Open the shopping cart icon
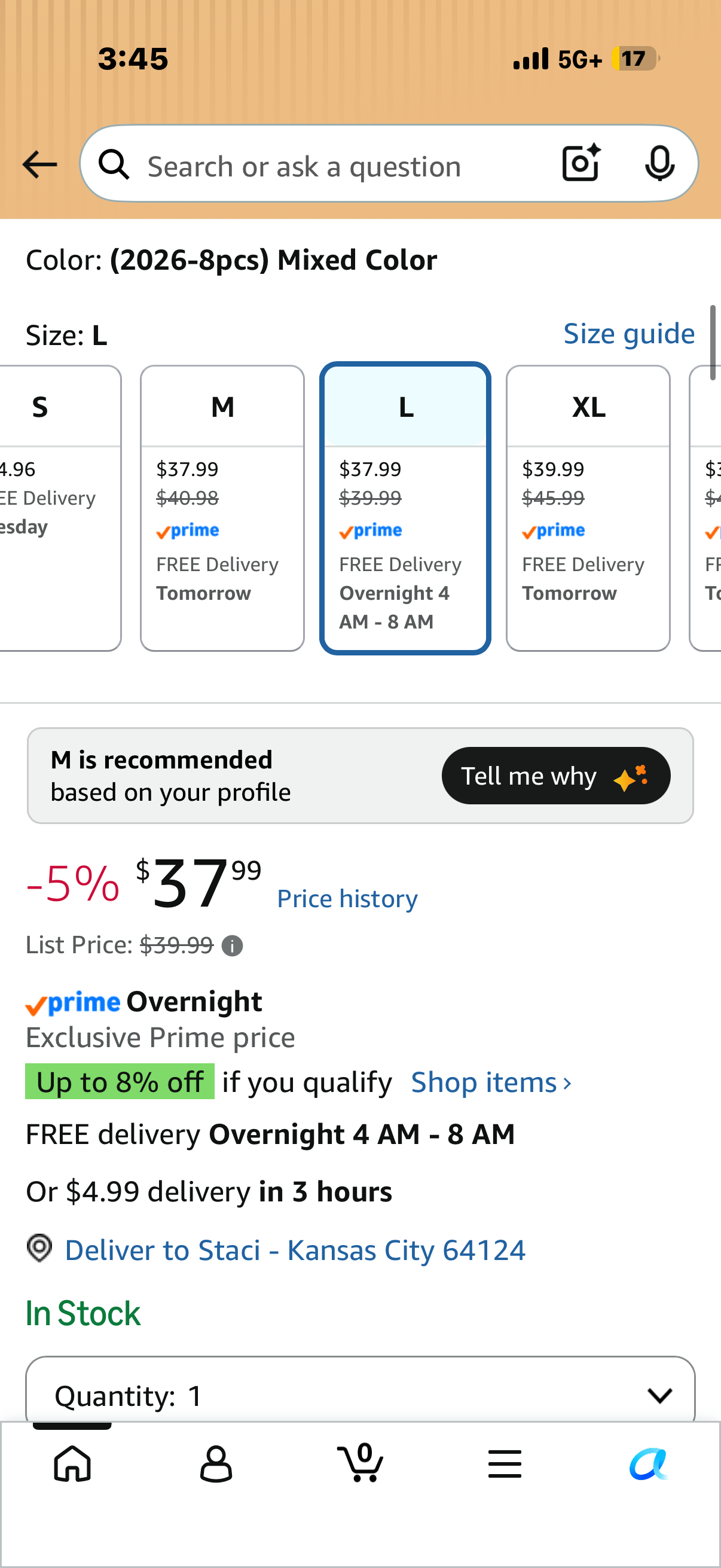Screen dimensions: 721x1568 [360, 1462]
